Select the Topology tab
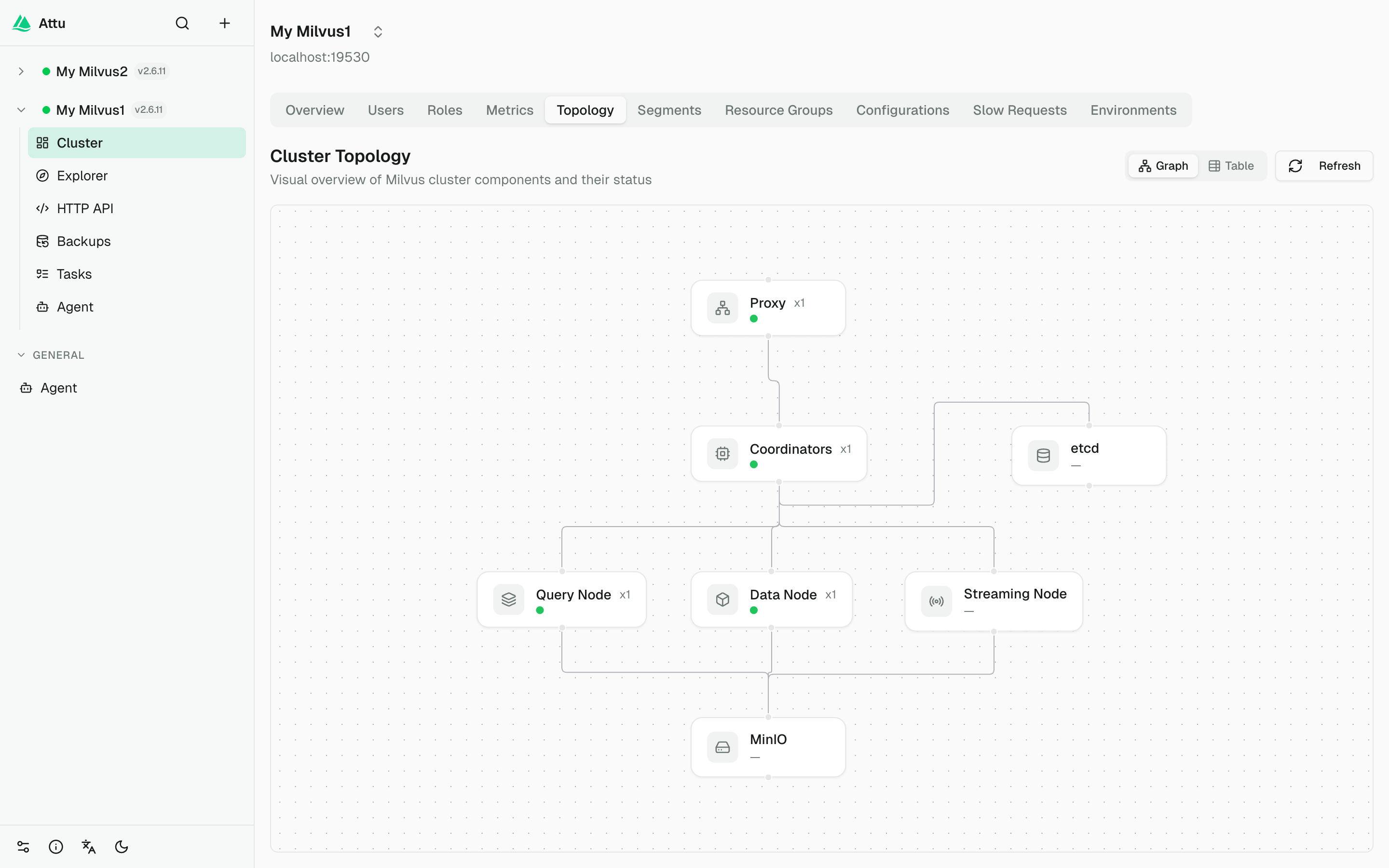The height and width of the screenshot is (868, 1389). 586,109
